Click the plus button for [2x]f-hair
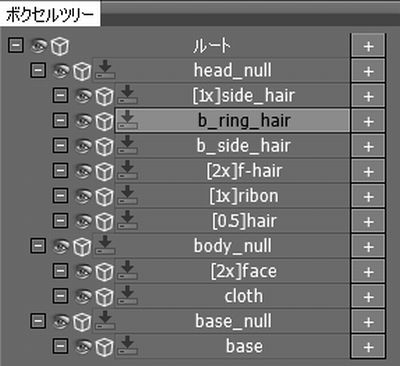Image resolution: width=400 pixels, height=366 pixels. pos(368,171)
